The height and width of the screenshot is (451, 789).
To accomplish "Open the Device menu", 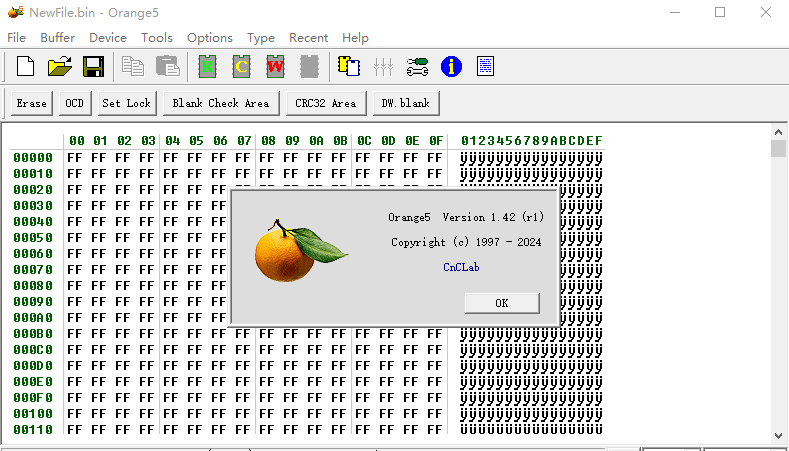I will (108, 37).
